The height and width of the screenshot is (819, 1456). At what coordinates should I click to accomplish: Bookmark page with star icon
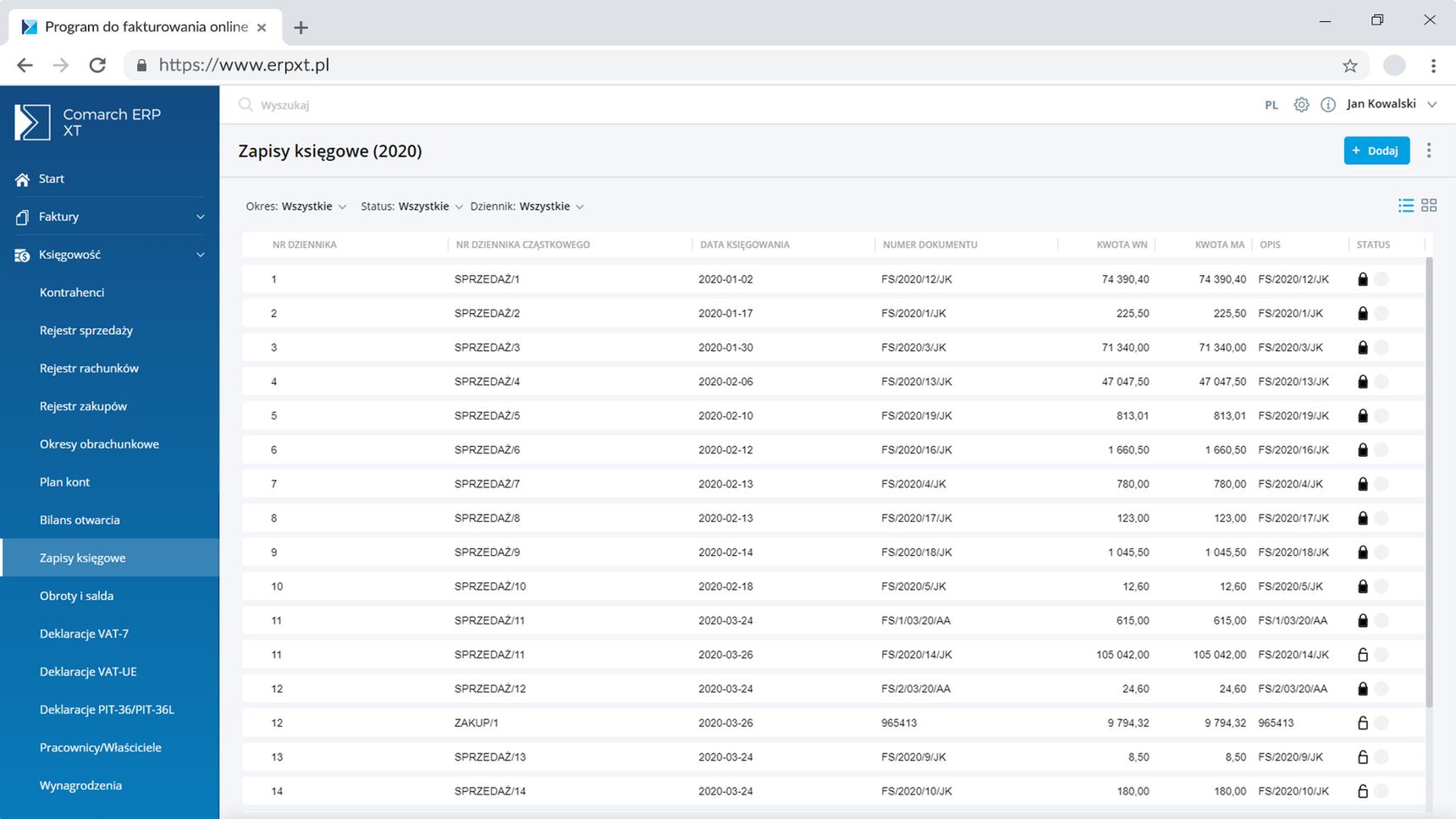[1350, 65]
